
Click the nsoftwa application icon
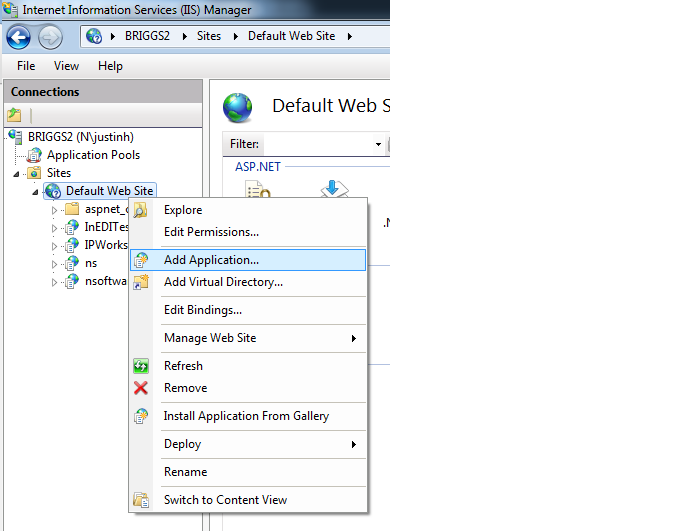pyautogui.click(x=71, y=281)
